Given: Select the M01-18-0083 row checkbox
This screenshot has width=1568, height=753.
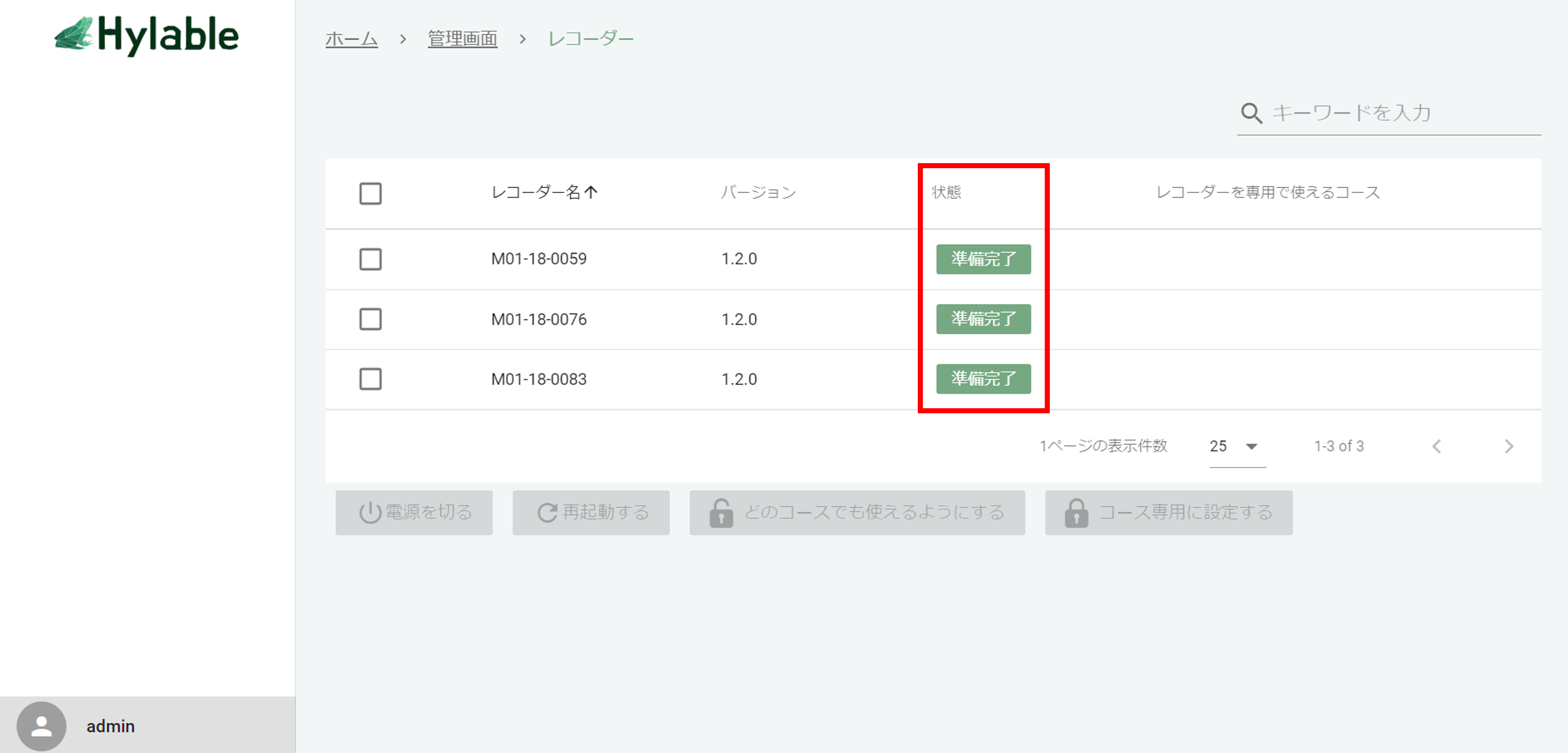Looking at the screenshot, I should (370, 378).
